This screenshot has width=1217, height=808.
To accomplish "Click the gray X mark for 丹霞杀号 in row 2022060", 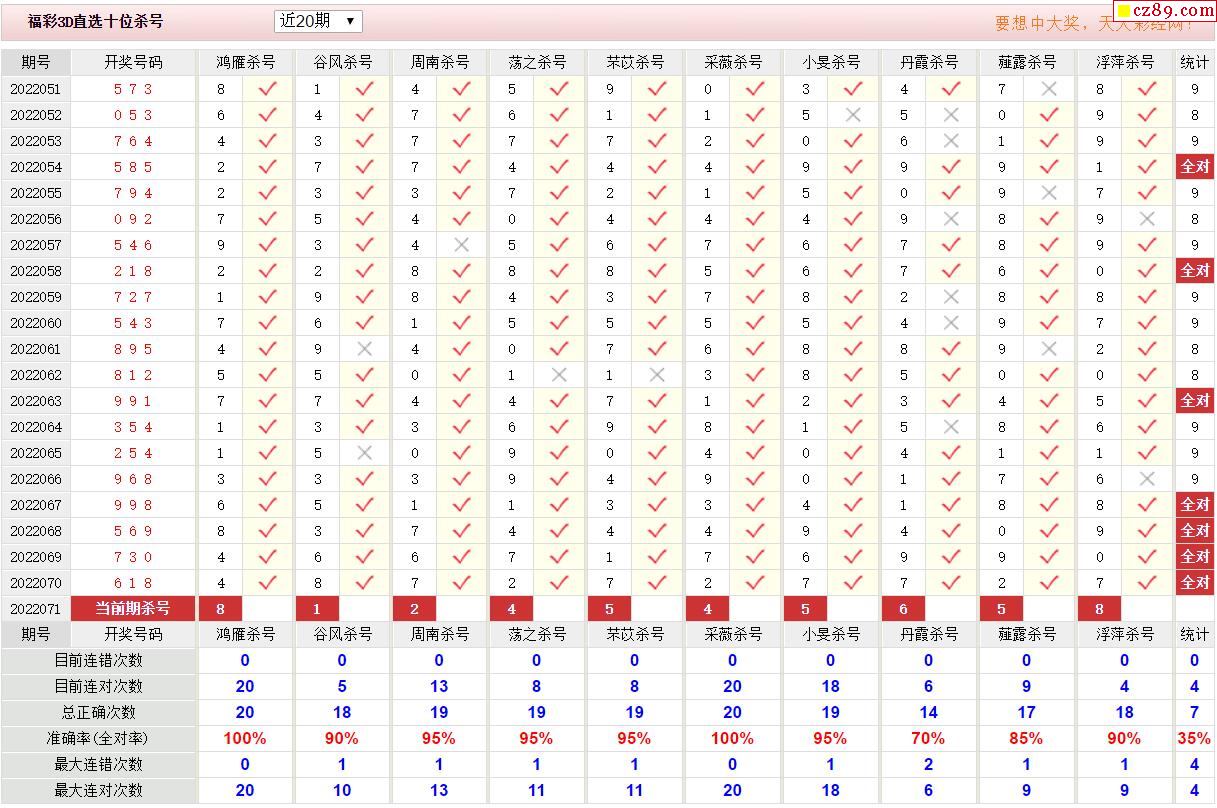I will 951,323.
